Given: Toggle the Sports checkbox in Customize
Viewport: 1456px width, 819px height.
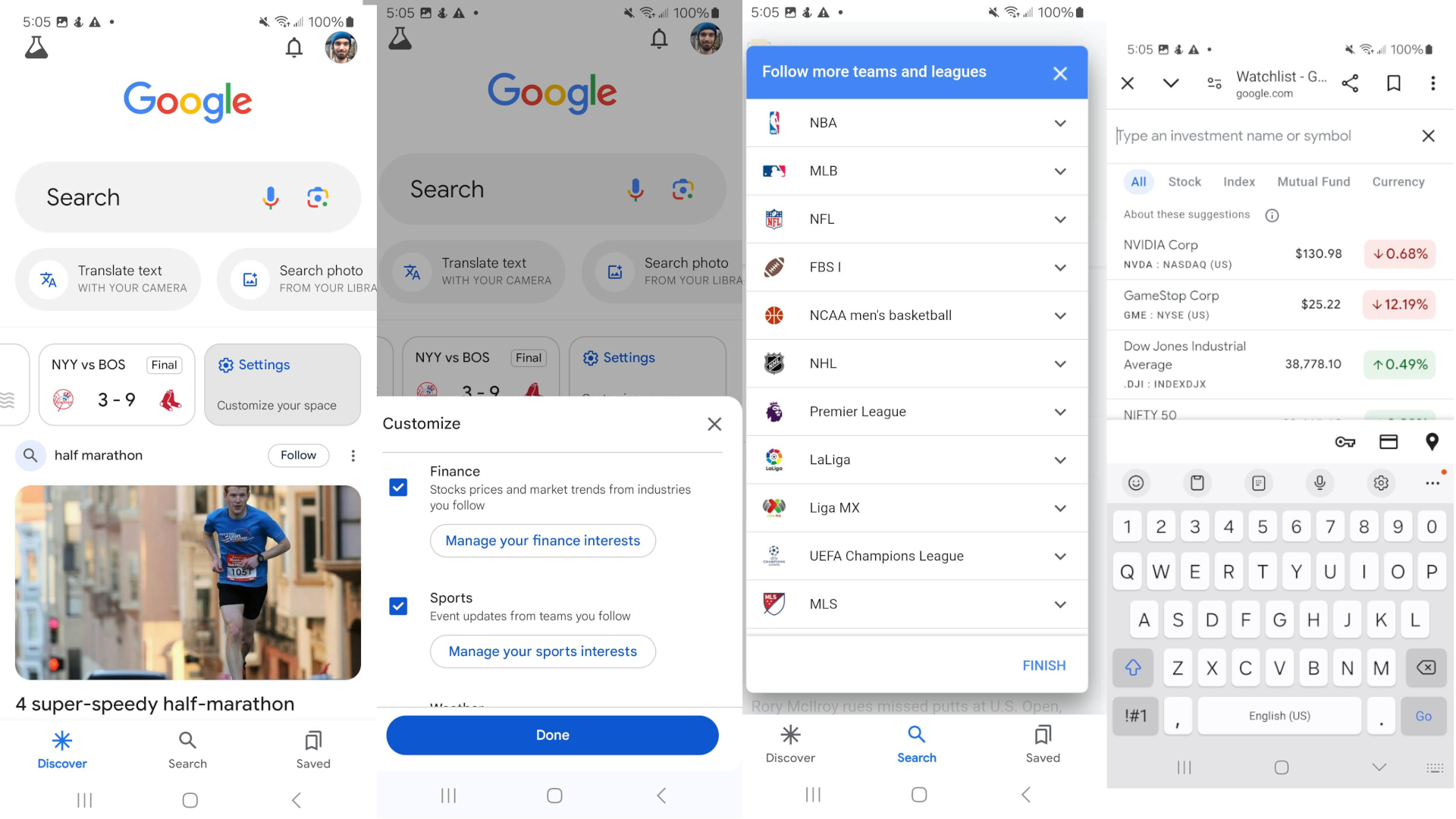Looking at the screenshot, I should point(399,606).
